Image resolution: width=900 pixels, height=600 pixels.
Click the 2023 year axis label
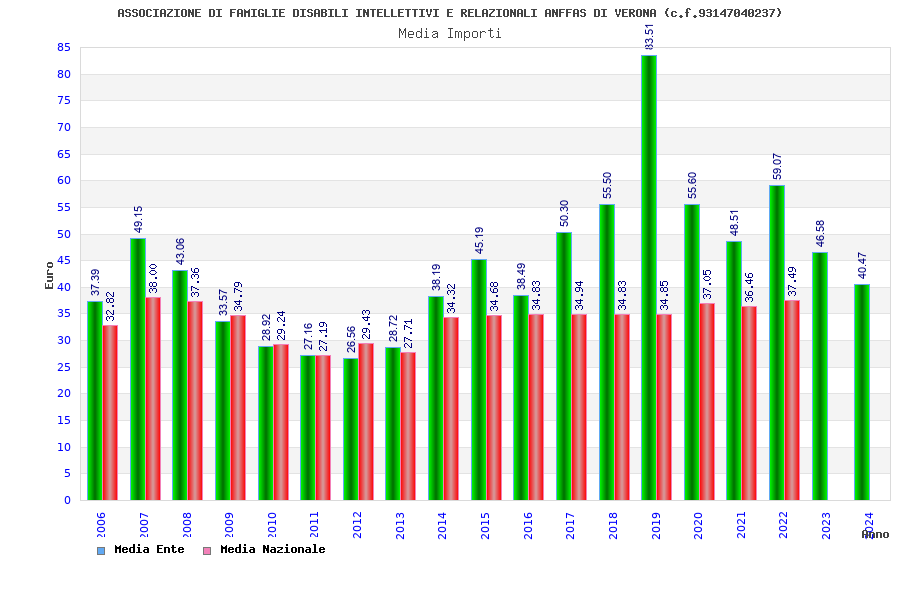pos(826,525)
